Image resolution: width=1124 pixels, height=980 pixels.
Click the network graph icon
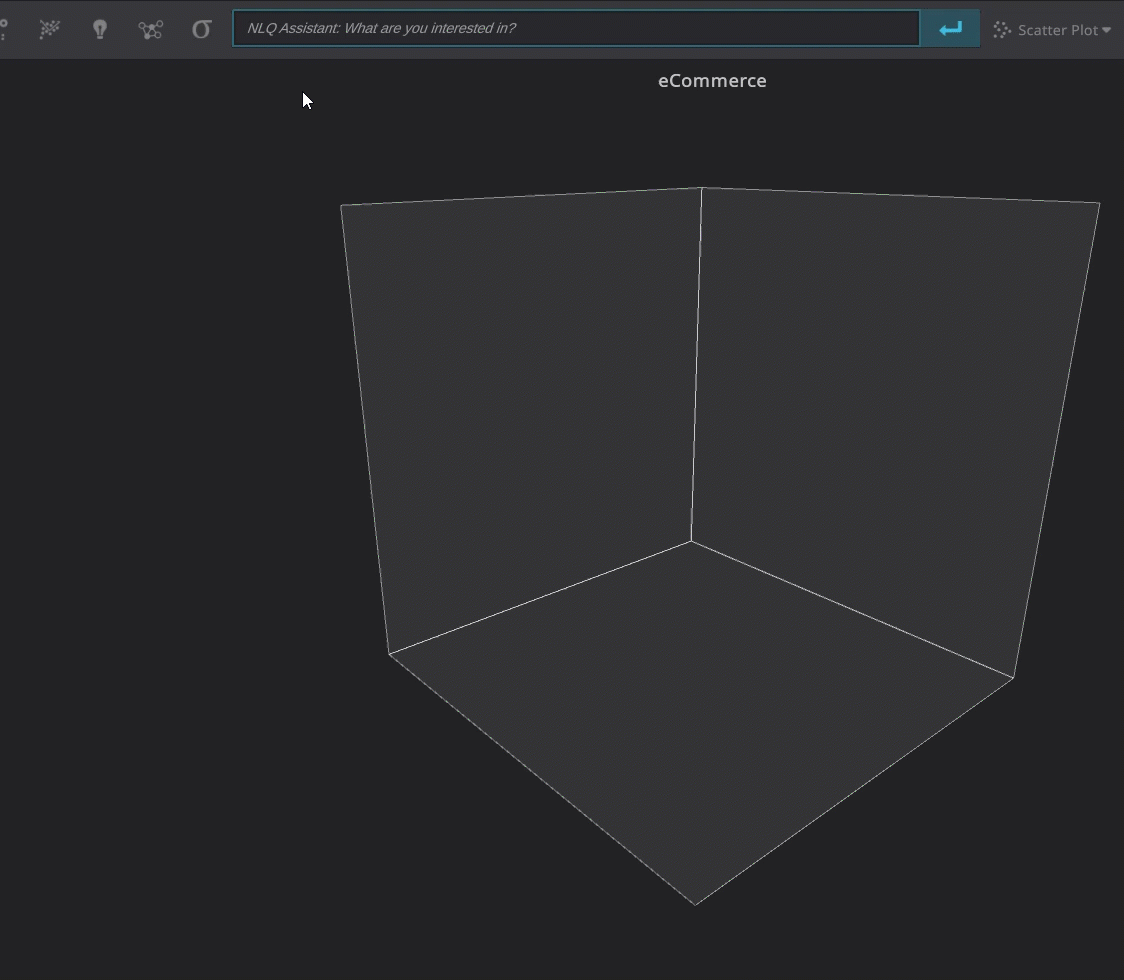151,29
